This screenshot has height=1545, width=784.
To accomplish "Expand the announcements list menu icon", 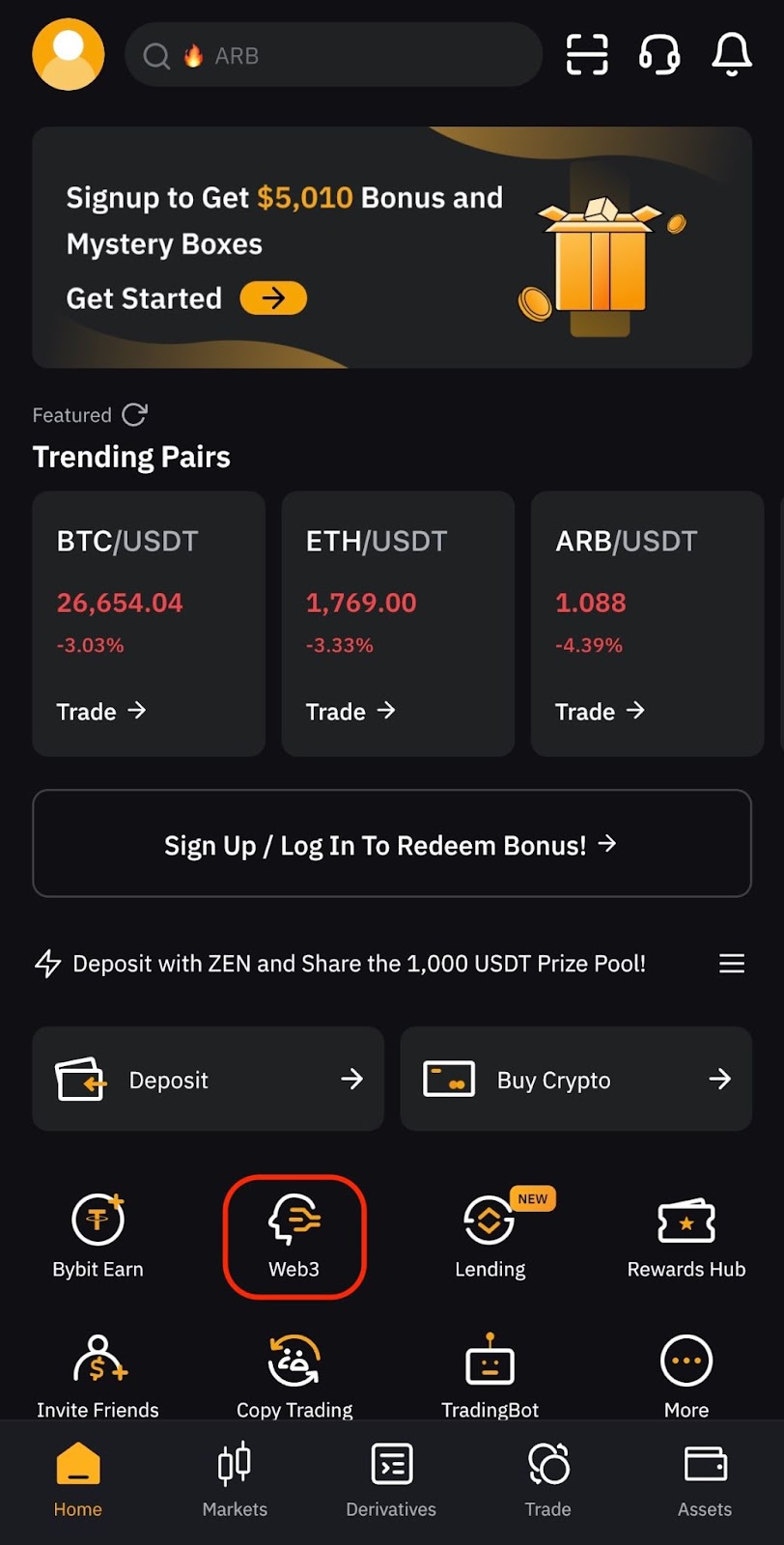I will pos(732,963).
